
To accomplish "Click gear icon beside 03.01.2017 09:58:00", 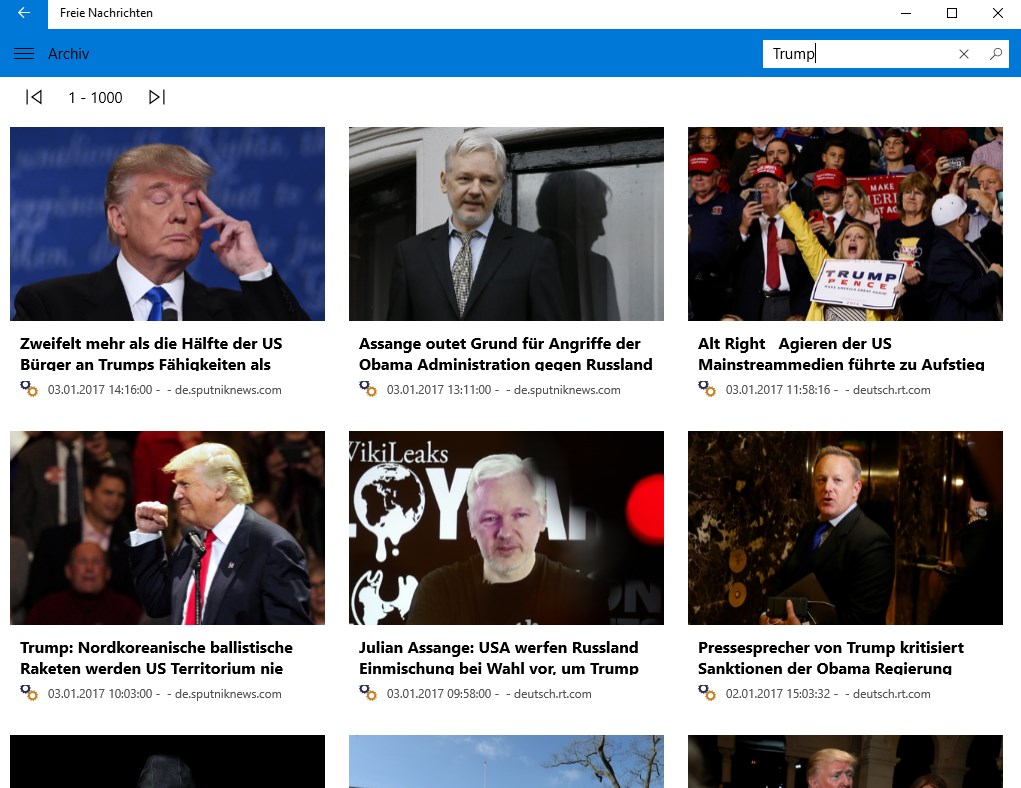I will [368, 693].
